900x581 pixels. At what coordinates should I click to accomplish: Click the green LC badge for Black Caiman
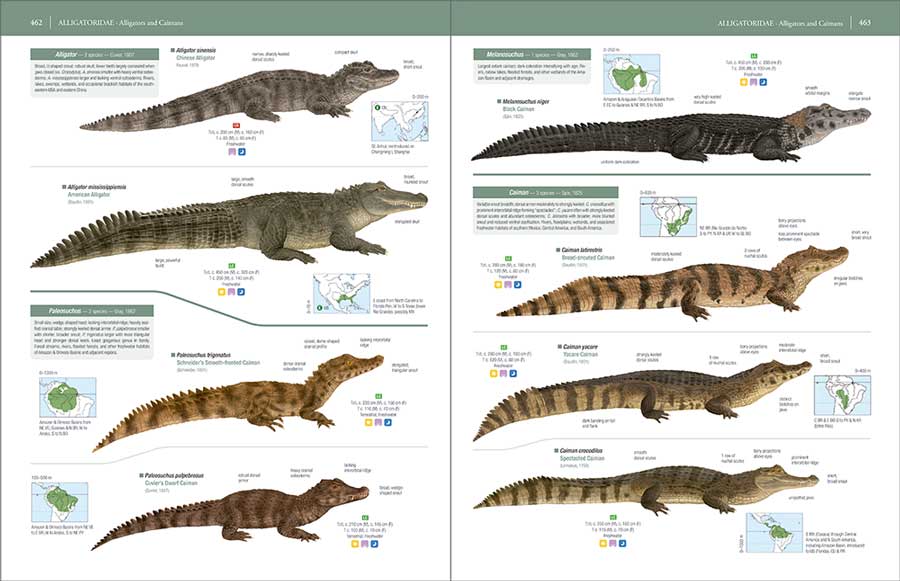(x=754, y=56)
